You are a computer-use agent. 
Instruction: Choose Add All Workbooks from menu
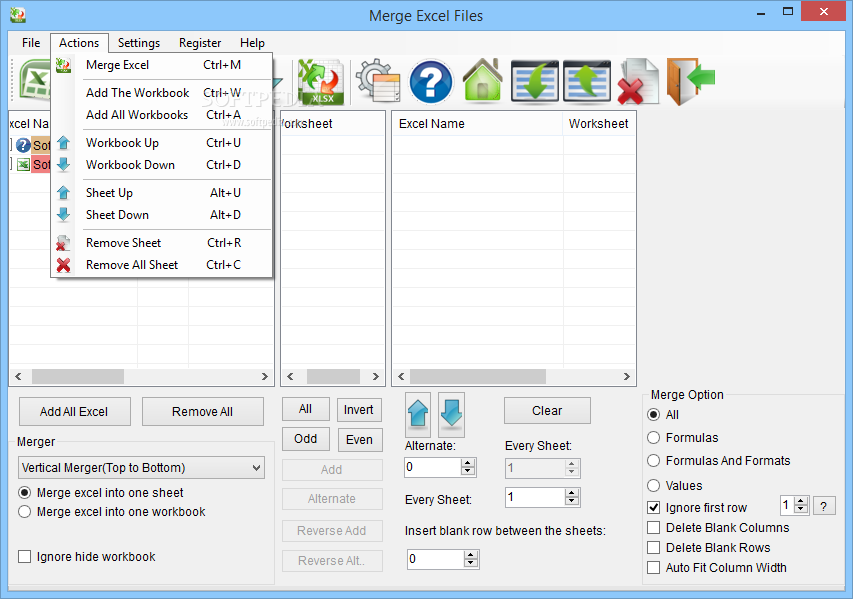(163, 115)
